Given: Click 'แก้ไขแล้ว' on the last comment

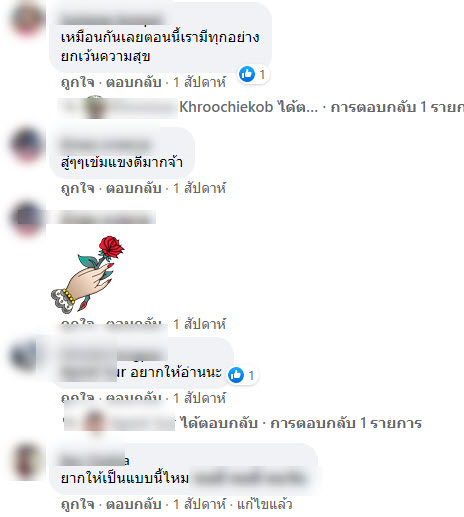Looking at the screenshot, I should pyautogui.click(x=265, y=504).
